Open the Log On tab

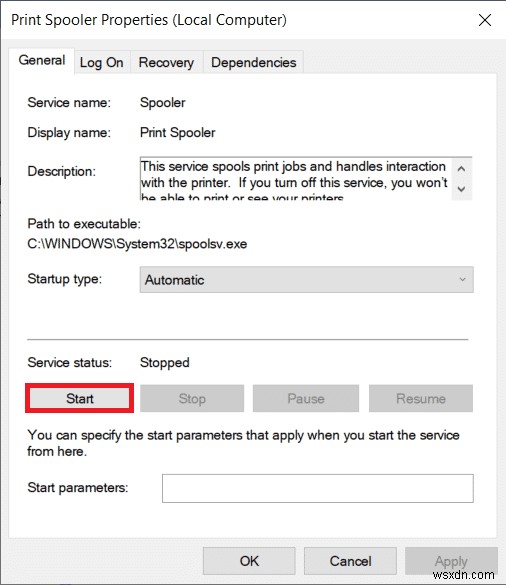pos(101,62)
